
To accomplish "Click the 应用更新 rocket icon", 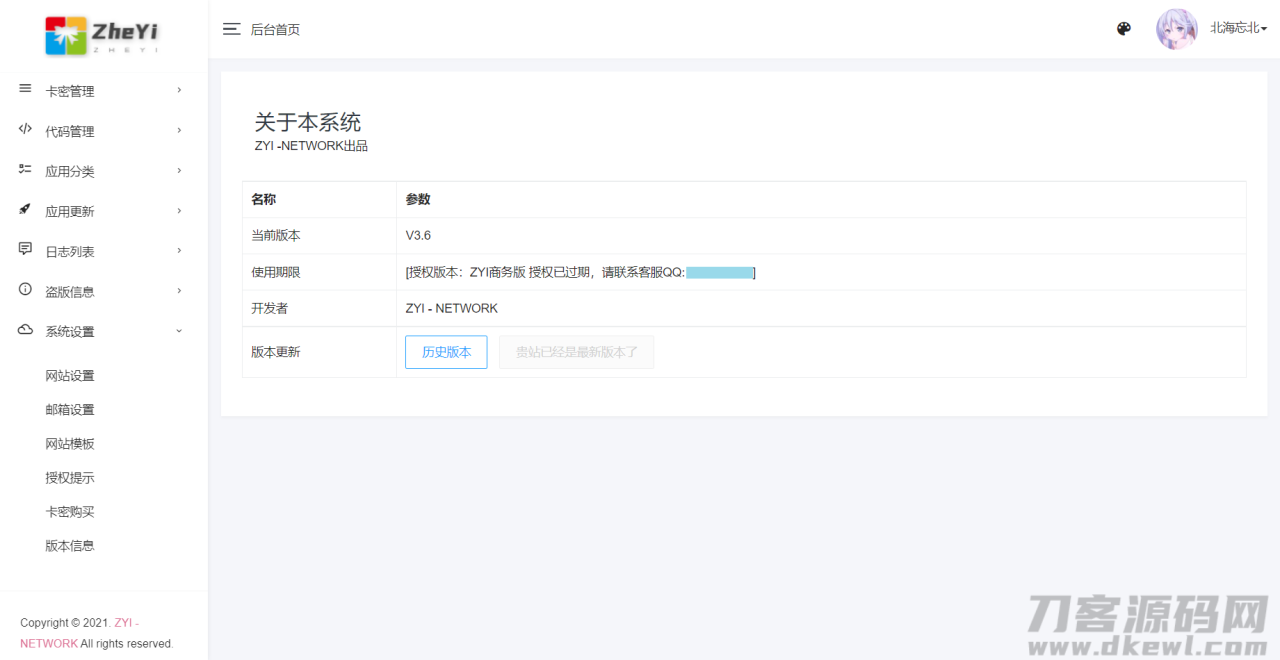I will tap(24, 210).
